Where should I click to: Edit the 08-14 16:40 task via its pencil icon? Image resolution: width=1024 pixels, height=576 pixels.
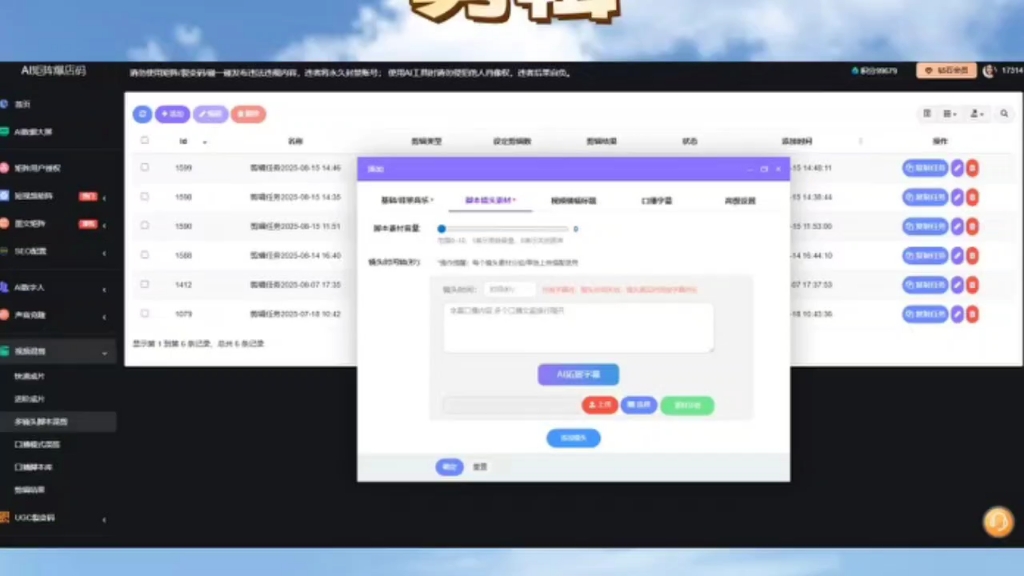click(x=957, y=255)
